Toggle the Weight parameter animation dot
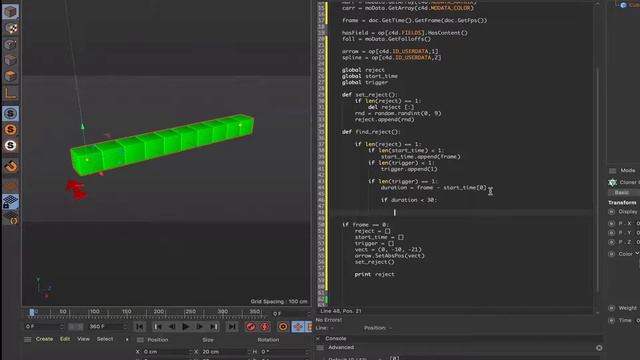This screenshot has height=360, width=640. pyautogui.click(x=611, y=308)
